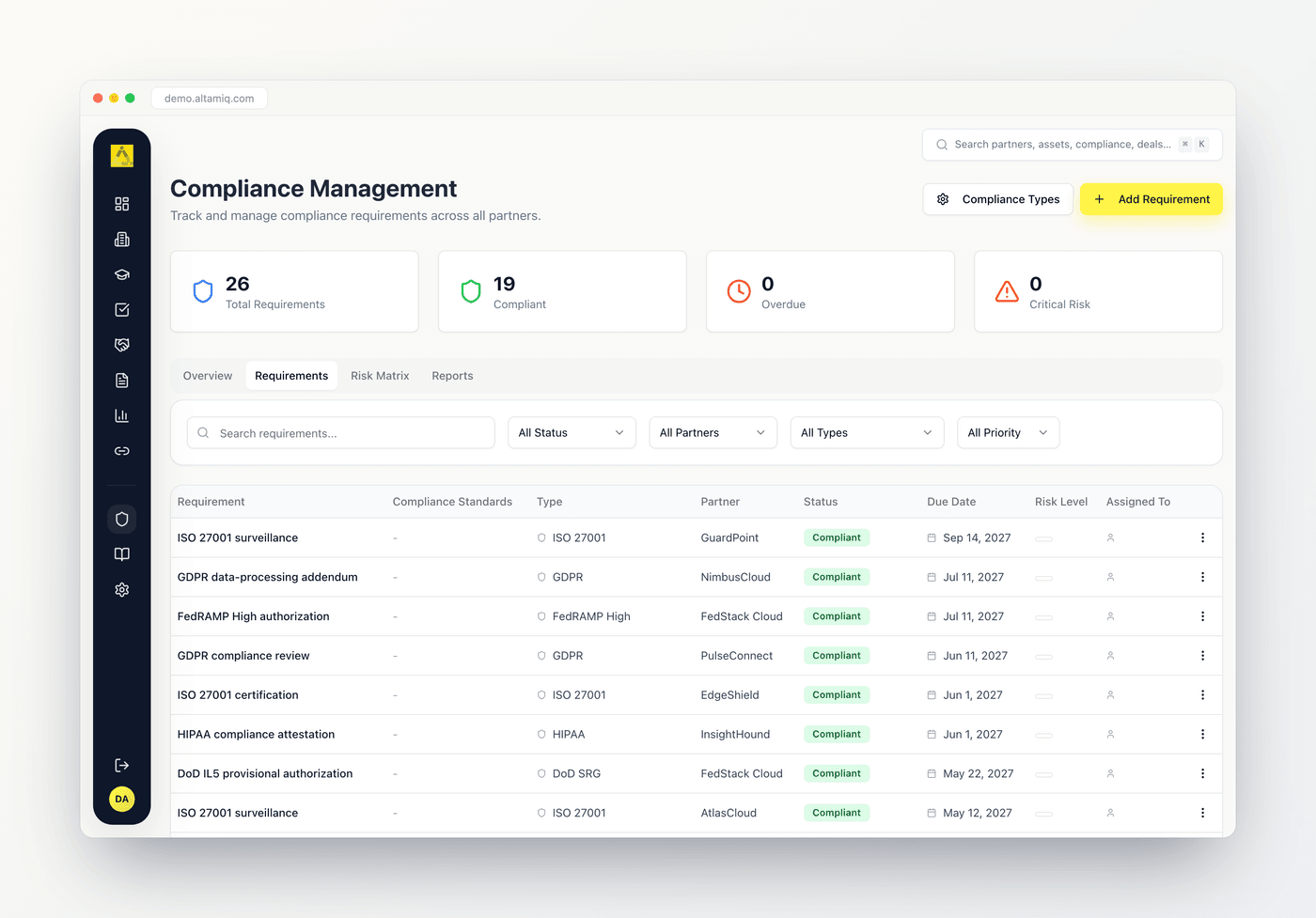Select the Requirements tab
1316x918 pixels.
pyautogui.click(x=291, y=376)
